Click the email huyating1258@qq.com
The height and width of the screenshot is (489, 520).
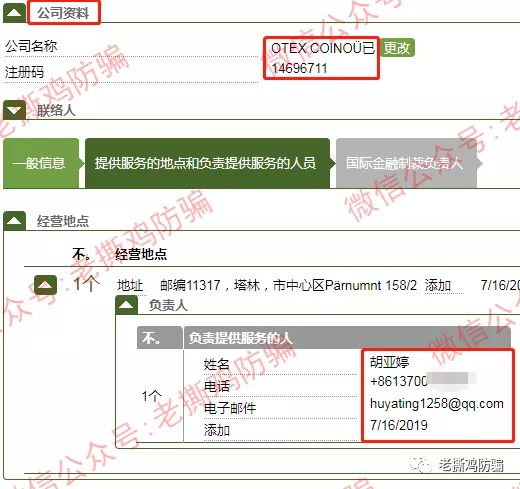click(437, 404)
